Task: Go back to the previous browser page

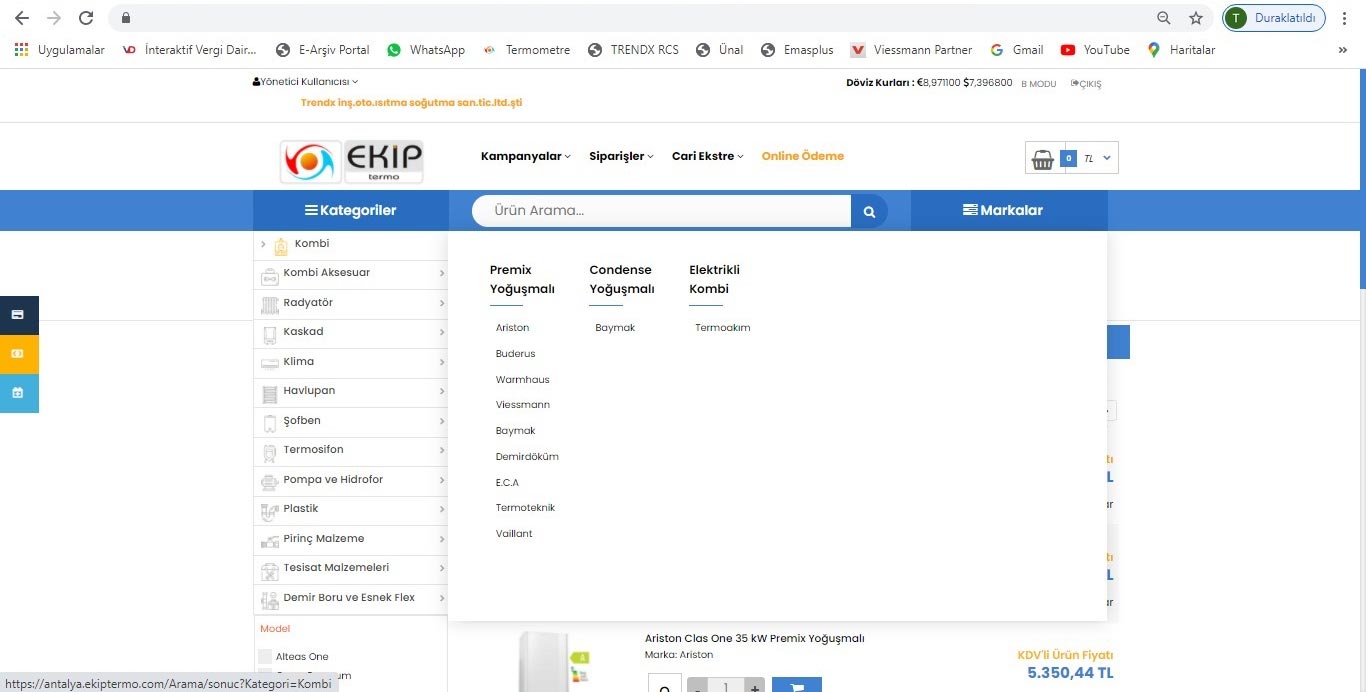Action: coord(22,18)
